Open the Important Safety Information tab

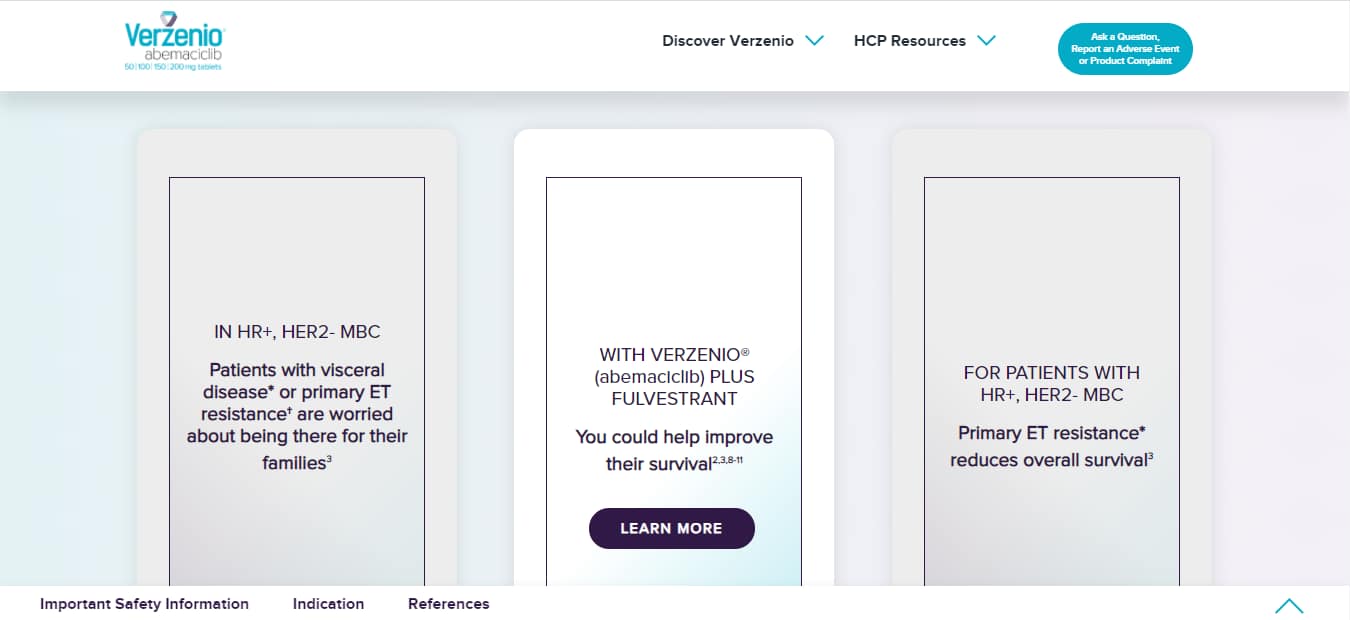tap(144, 604)
